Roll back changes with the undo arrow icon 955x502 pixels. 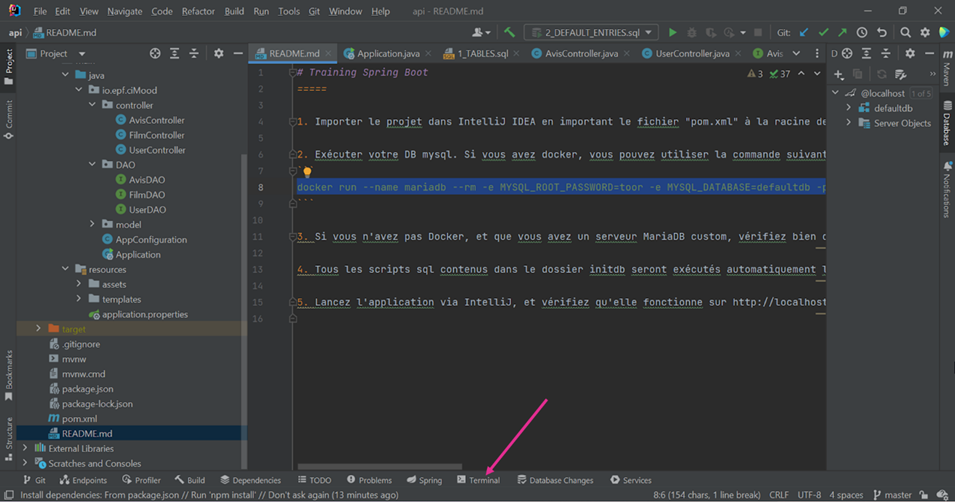tap(881, 32)
